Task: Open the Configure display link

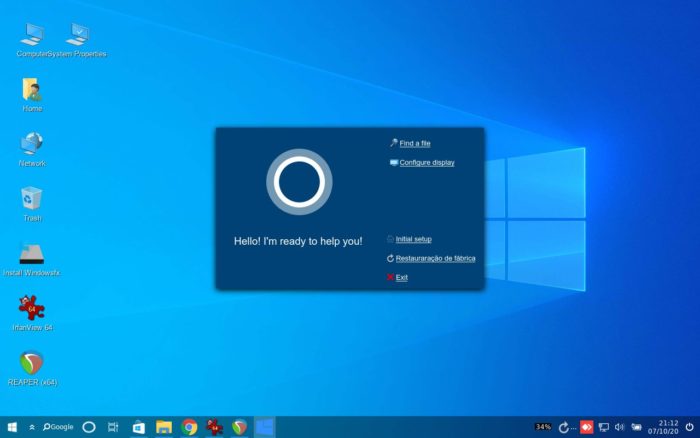Action: (x=427, y=163)
